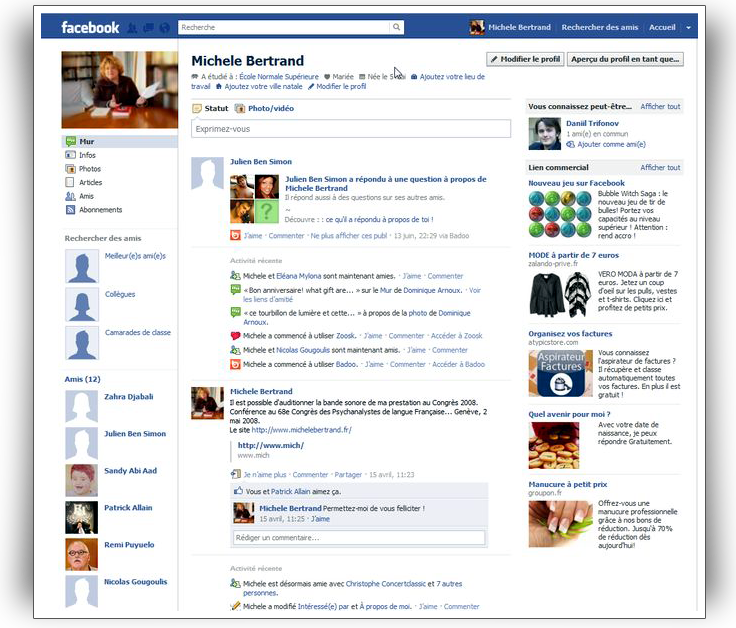
Task: Click the Bubble Witch Saga ad image
Action: pyautogui.click(x=560, y=214)
